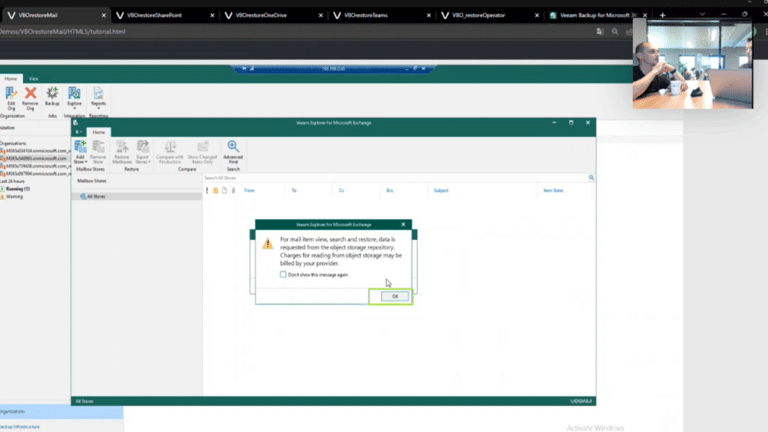
Task: Select the first M365 organization in the list
Action: pyautogui.click(x=35, y=151)
